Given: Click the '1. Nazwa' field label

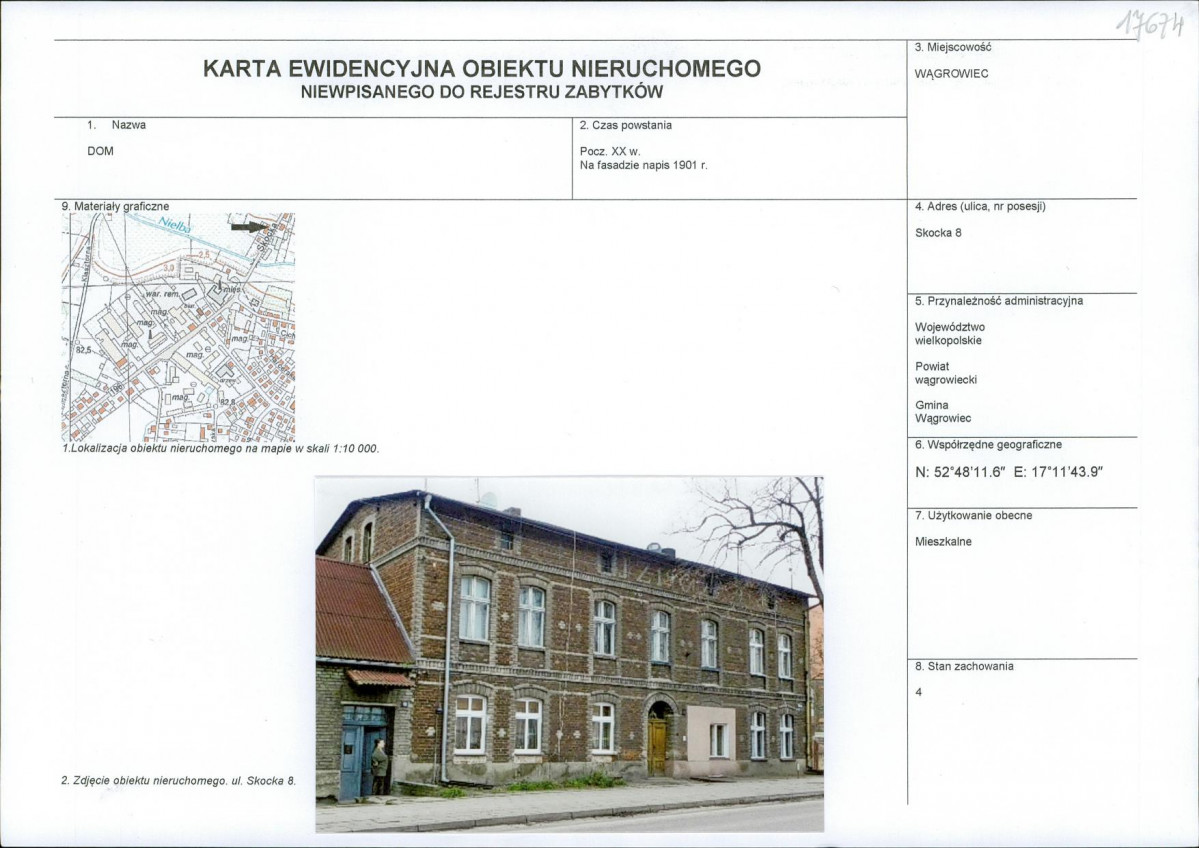Looking at the screenshot, I should (x=116, y=125).
